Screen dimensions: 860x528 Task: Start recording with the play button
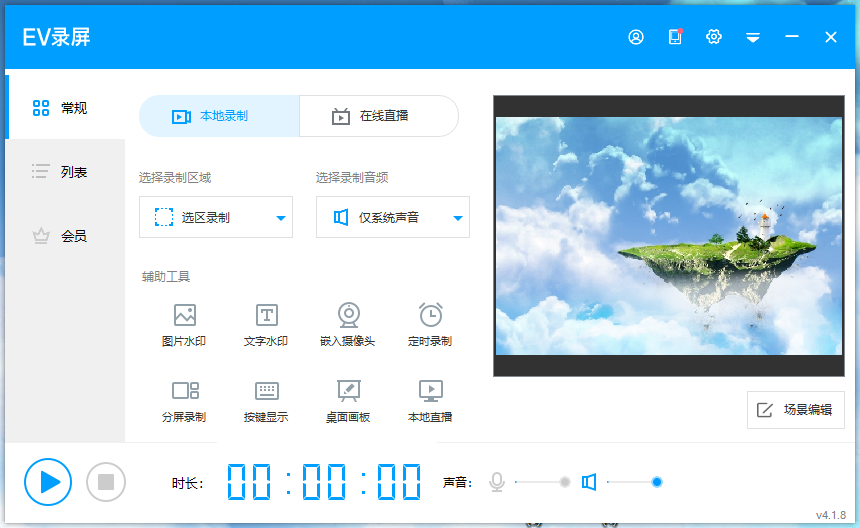48,482
